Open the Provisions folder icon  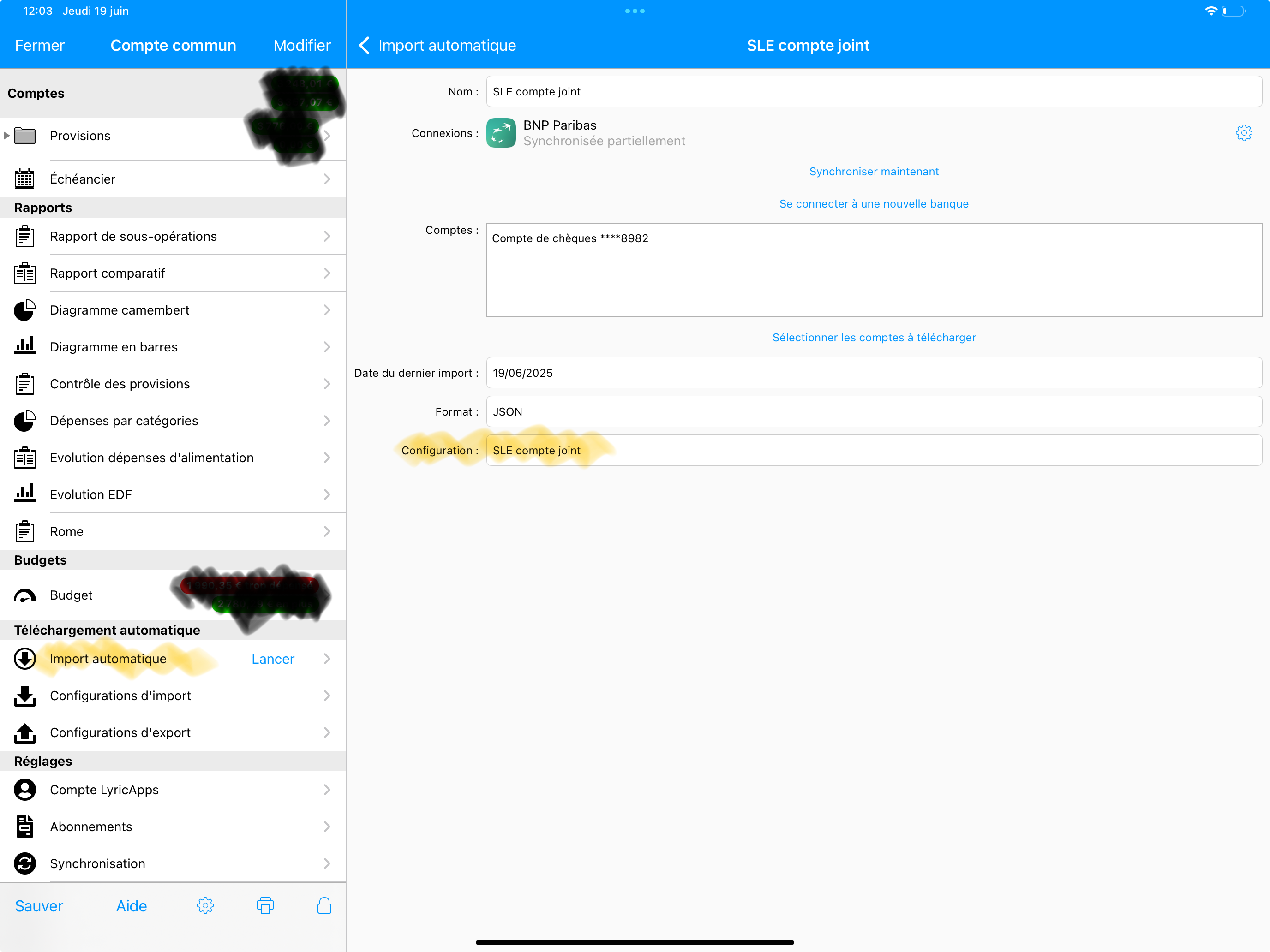point(24,136)
